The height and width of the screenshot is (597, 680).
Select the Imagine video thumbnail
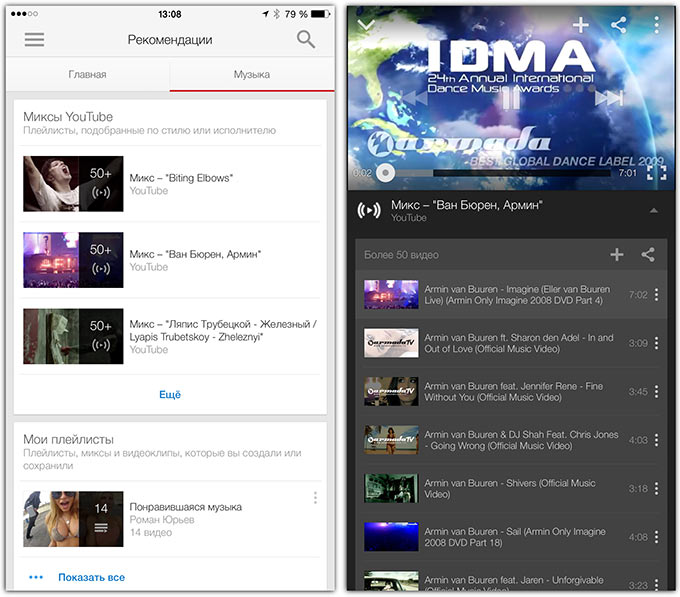pos(391,295)
